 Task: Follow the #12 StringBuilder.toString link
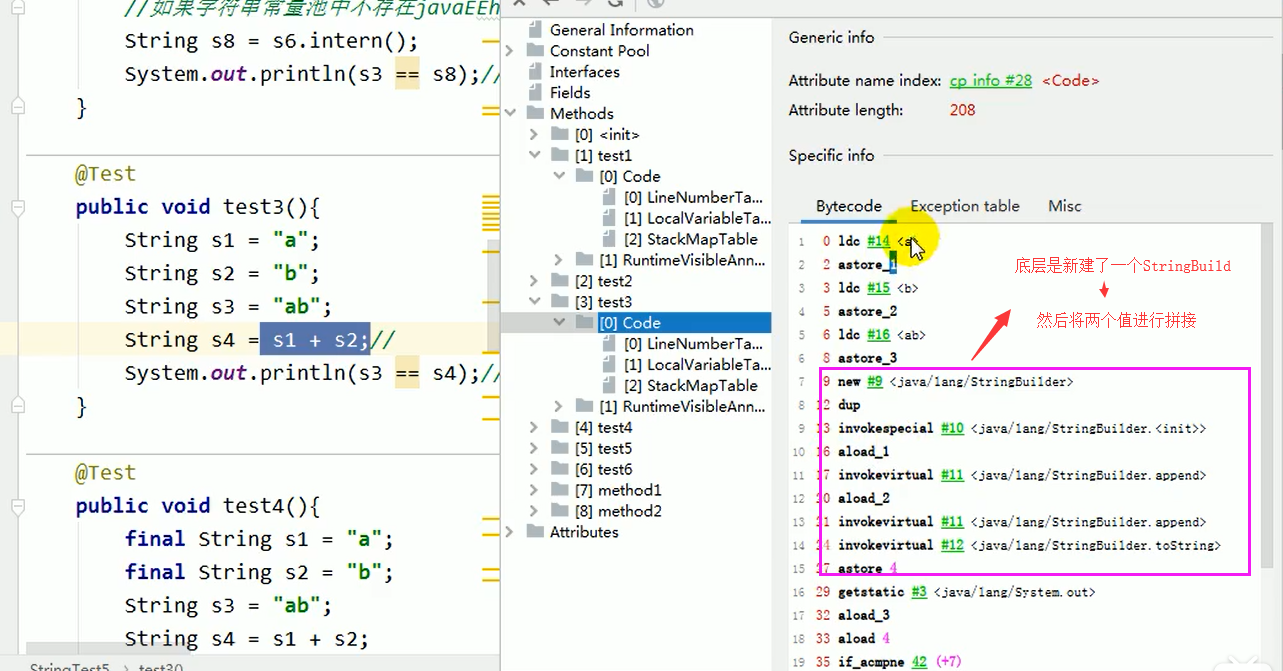[x=952, y=546]
